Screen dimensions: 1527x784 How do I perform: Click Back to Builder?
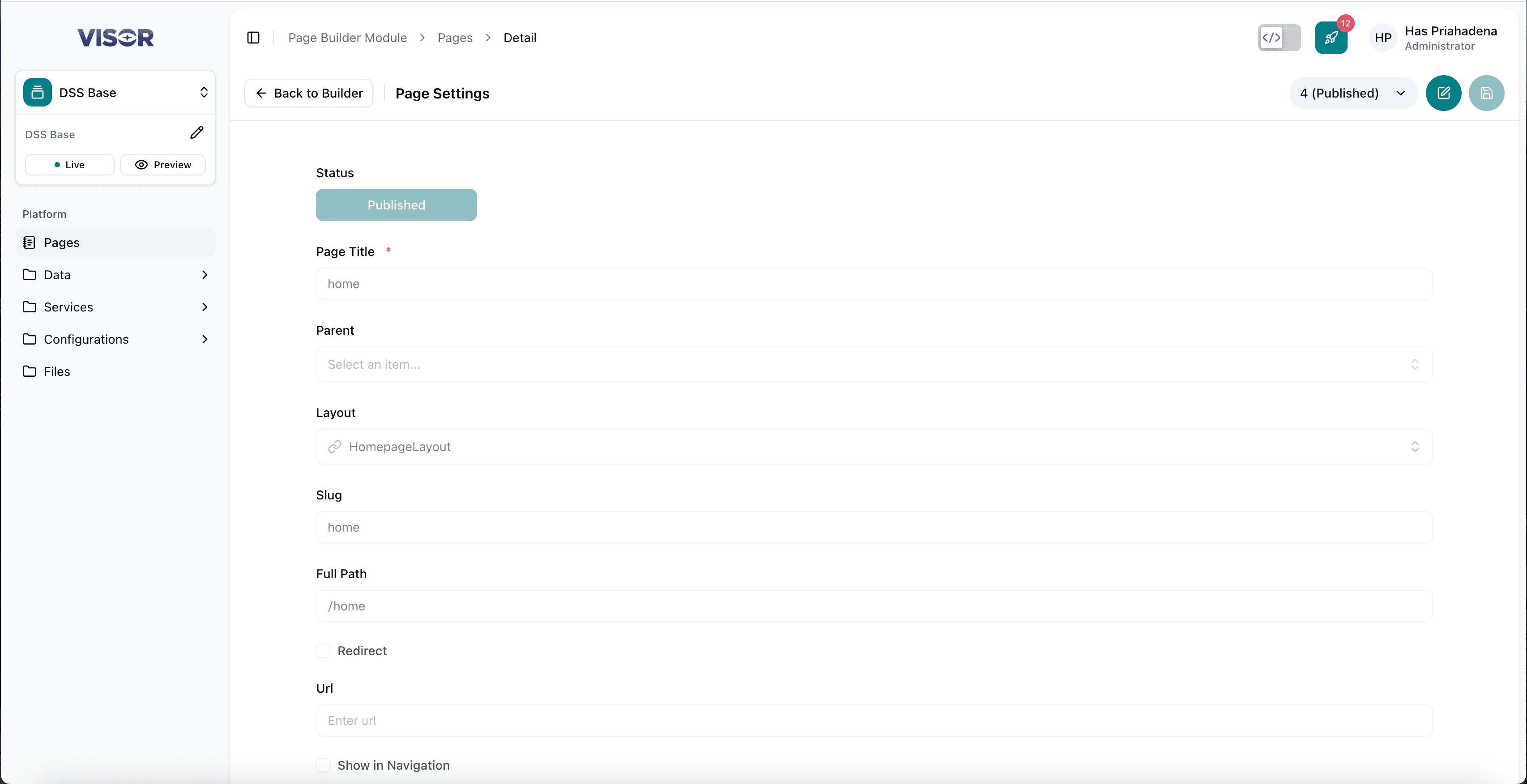pyautogui.click(x=308, y=93)
